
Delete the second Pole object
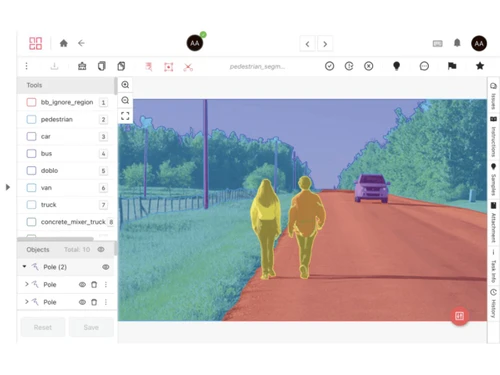pos(94,302)
